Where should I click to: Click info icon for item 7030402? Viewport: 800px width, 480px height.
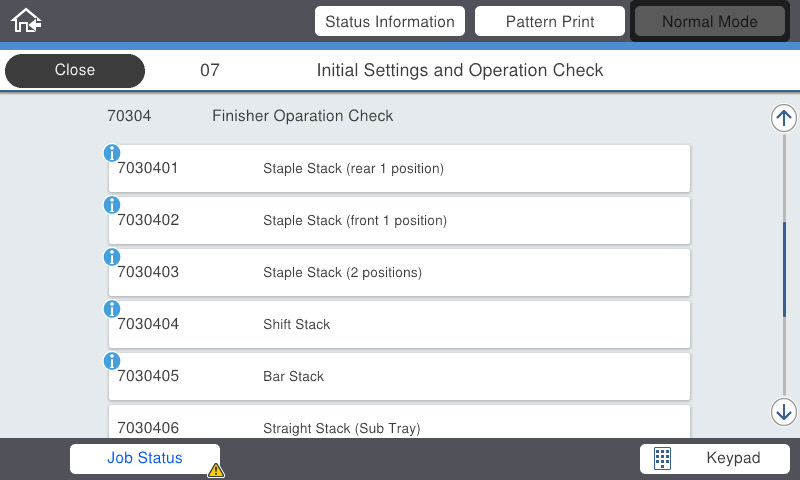tap(112, 205)
